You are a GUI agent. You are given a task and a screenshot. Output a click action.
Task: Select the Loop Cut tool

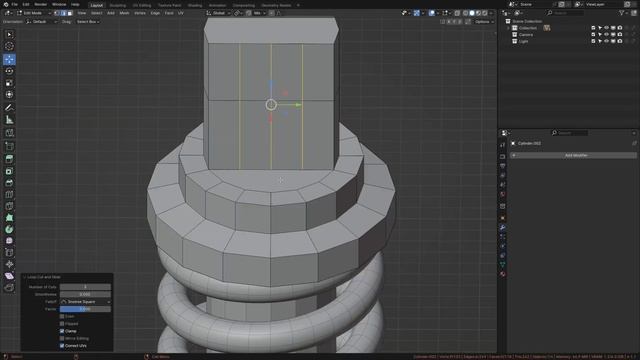pos(9,195)
